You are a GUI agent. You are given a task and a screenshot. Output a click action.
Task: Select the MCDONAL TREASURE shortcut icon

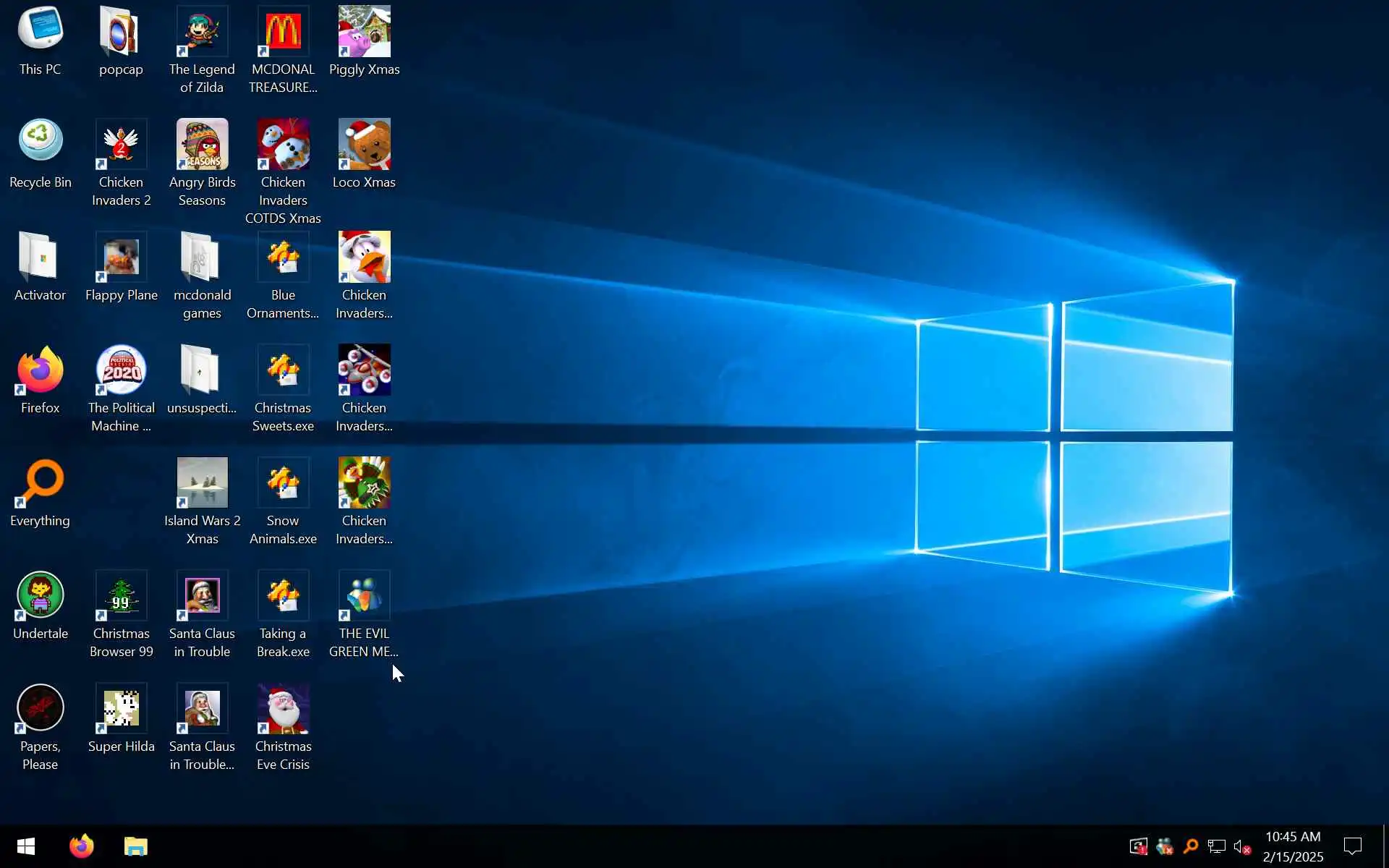[283, 32]
